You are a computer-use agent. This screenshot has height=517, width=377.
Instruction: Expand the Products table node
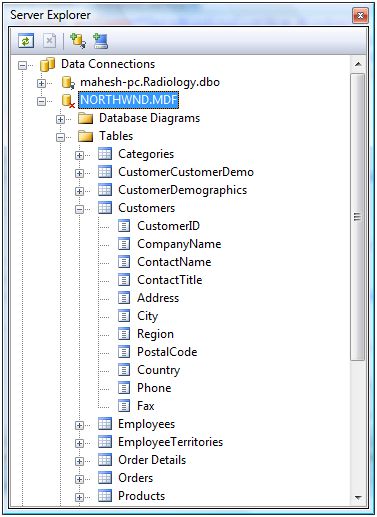coord(79,497)
